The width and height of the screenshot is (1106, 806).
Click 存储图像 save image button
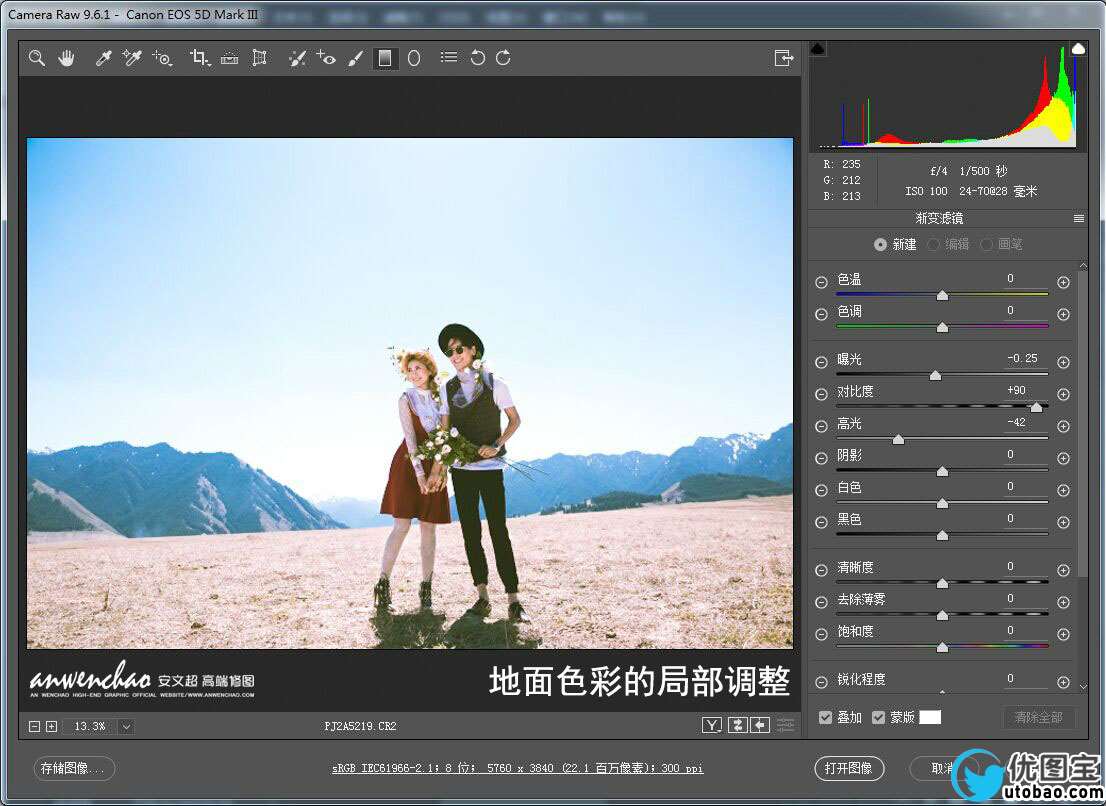(x=74, y=768)
